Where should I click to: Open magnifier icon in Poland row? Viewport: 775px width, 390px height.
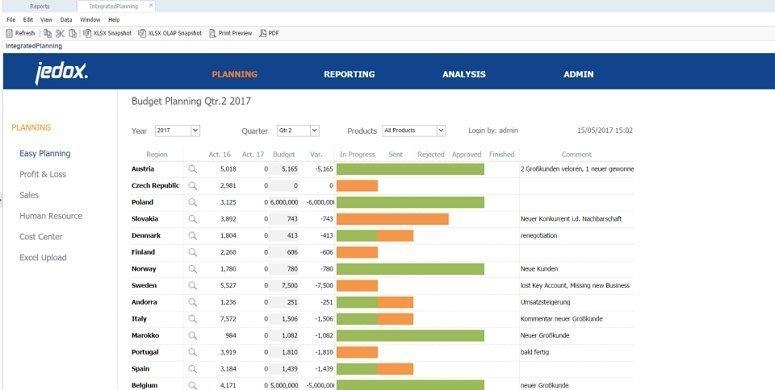point(192,202)
